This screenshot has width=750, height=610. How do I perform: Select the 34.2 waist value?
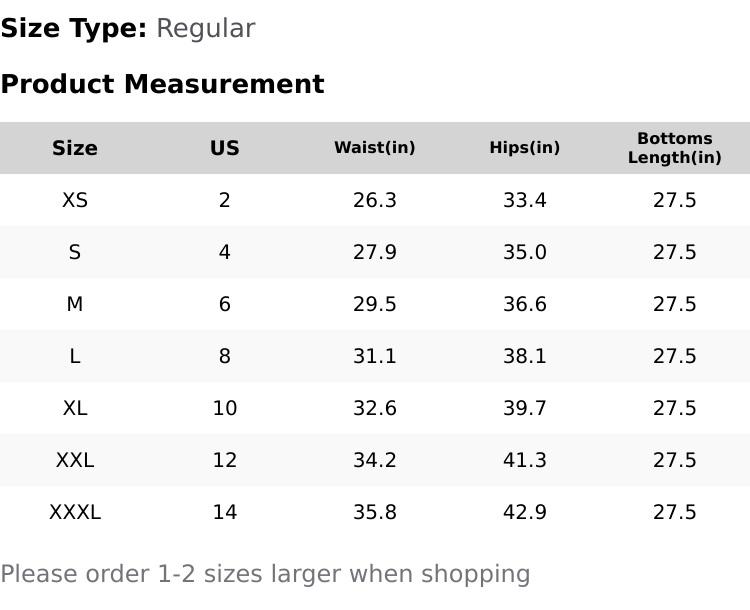point(375,460)
